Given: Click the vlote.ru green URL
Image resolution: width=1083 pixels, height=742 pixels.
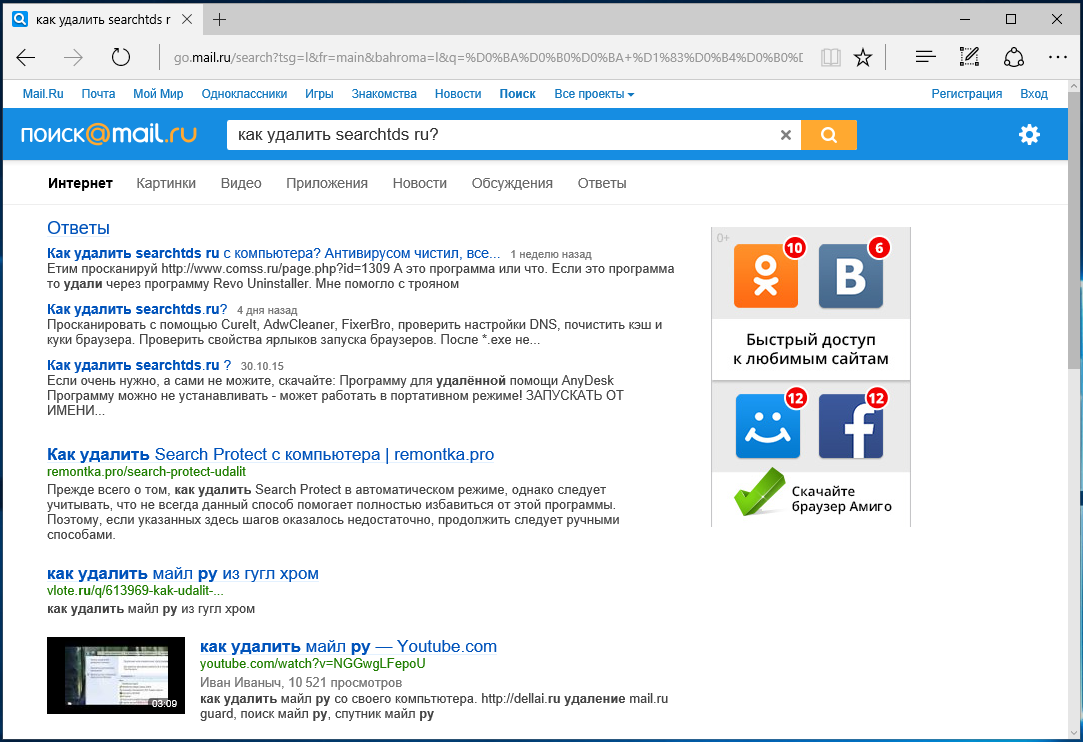Looking at the screenshot, I should [135, 591].
